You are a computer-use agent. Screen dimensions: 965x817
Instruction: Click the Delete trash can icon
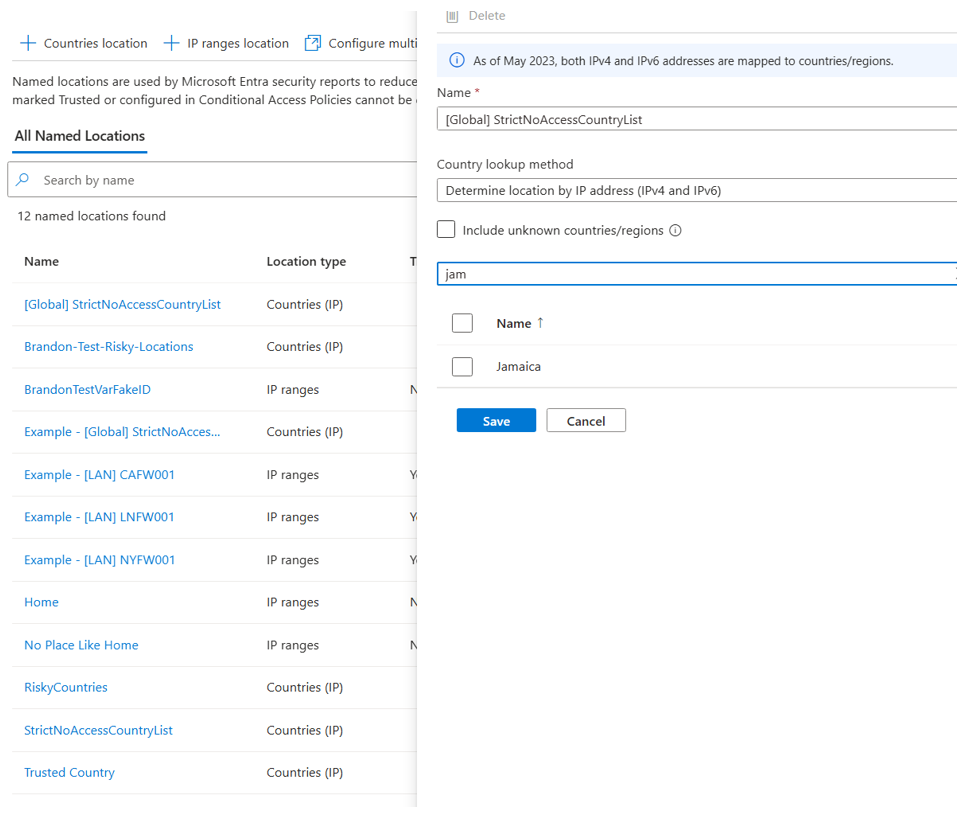452,16
